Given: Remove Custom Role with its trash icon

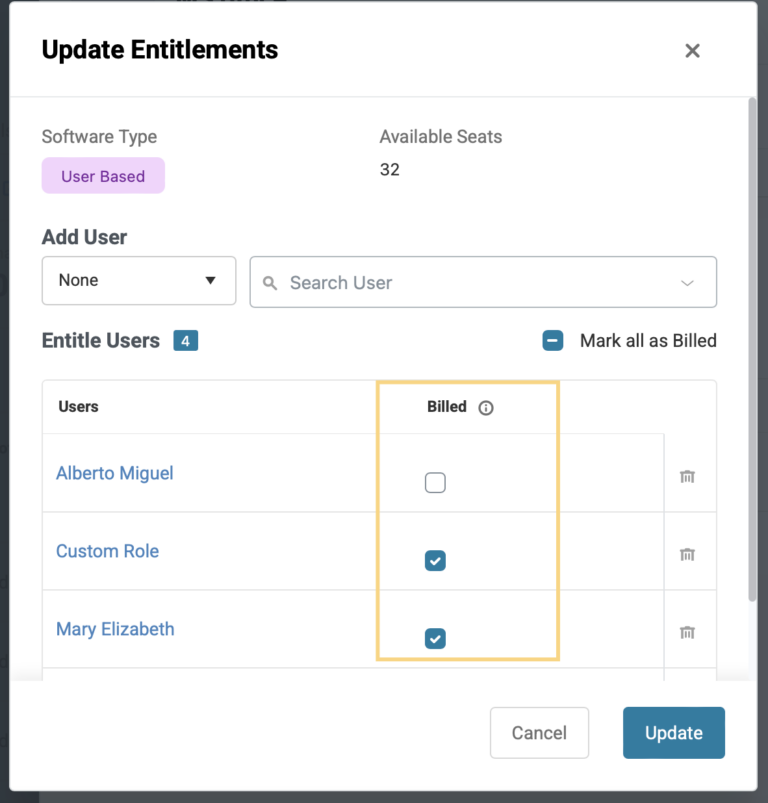Looking at the screenshot, I should point(688,555).
